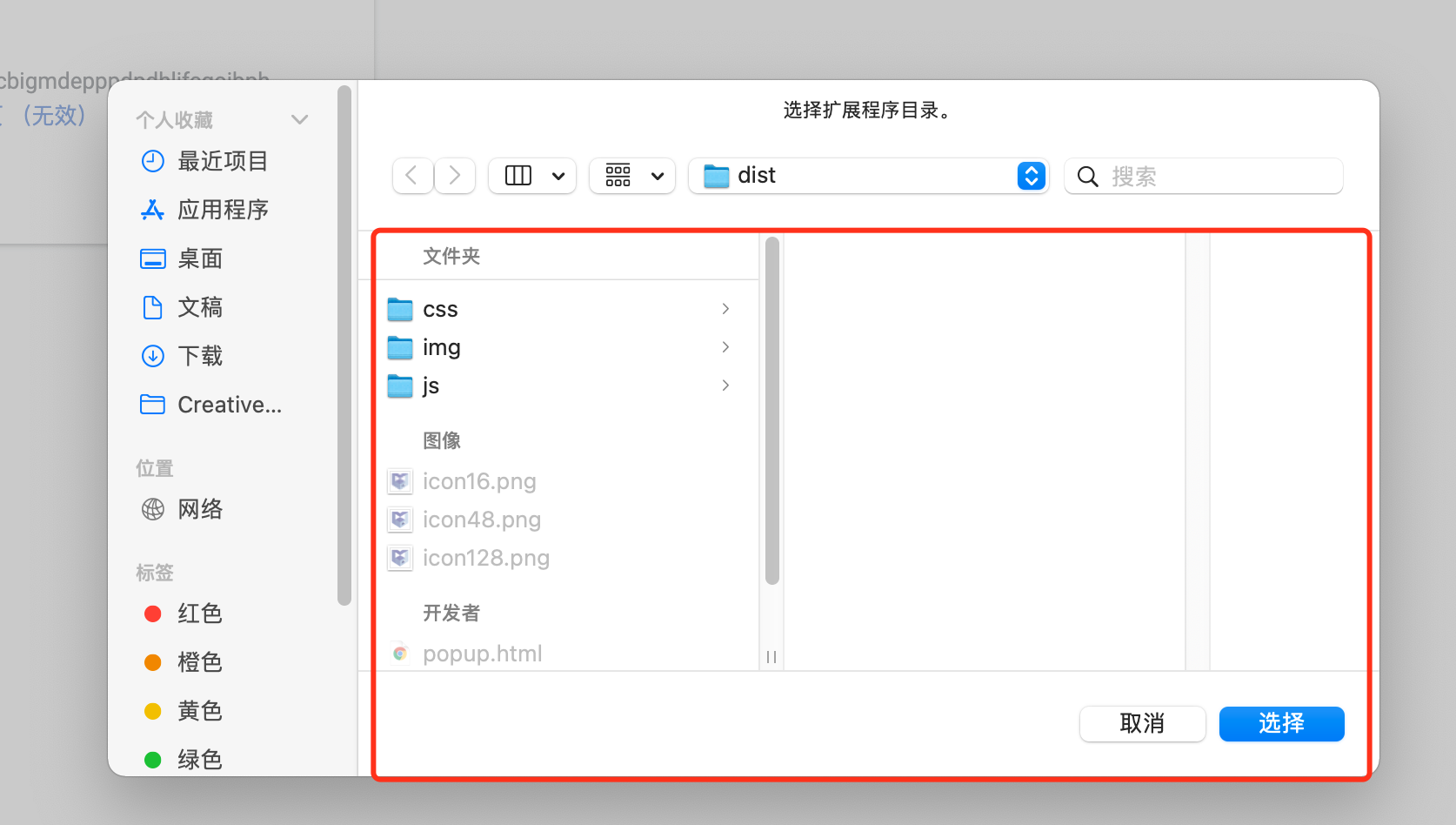Expand the css folder chevron

(x=725, y=309)
